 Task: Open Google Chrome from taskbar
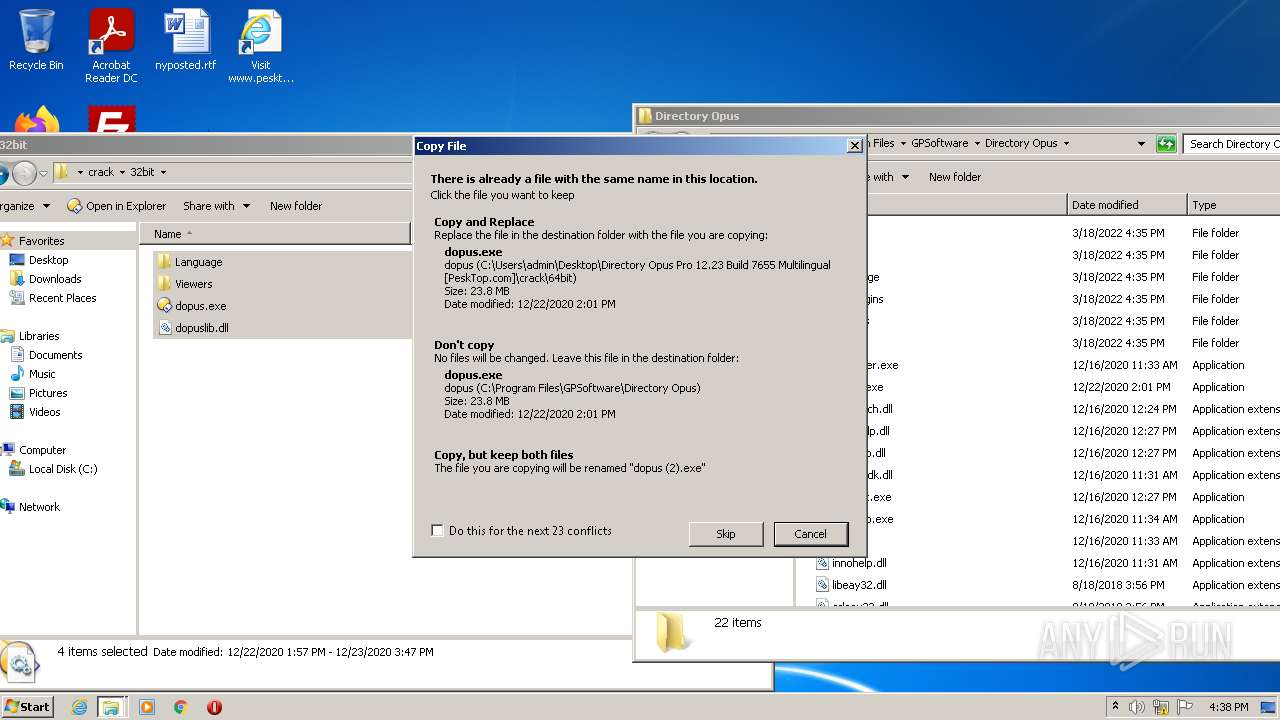[181, 707]
